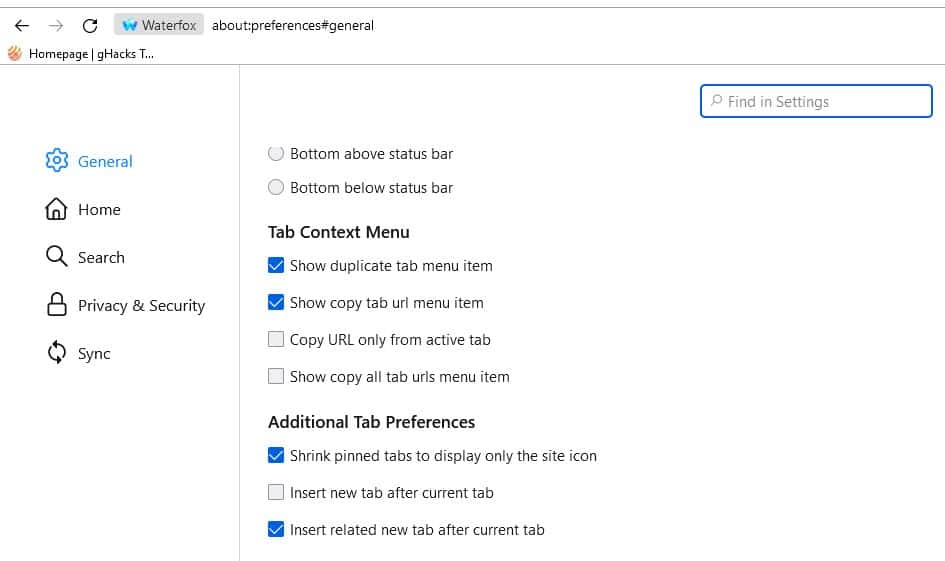
Task: Select Bottom above status bar radio
Action: pos(275,153)
